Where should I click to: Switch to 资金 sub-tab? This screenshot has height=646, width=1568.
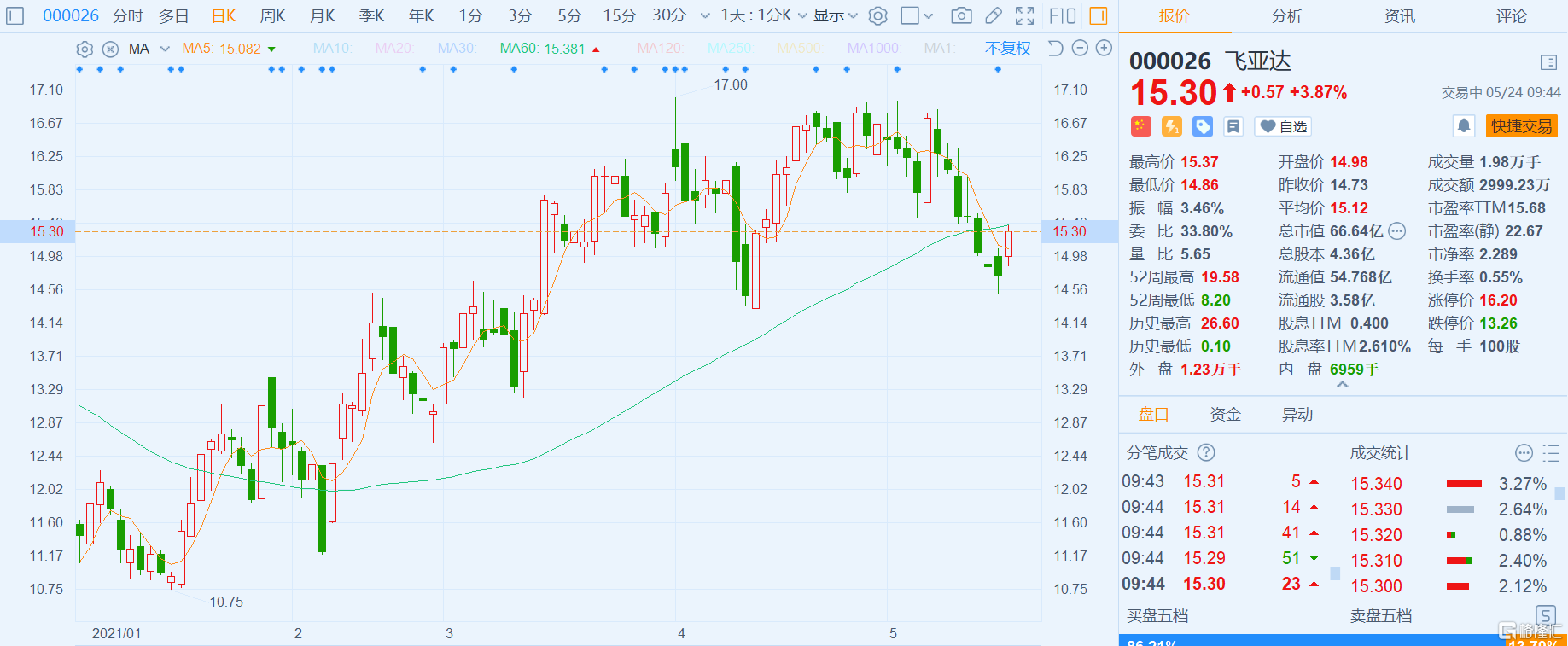tap(1225, 415)
